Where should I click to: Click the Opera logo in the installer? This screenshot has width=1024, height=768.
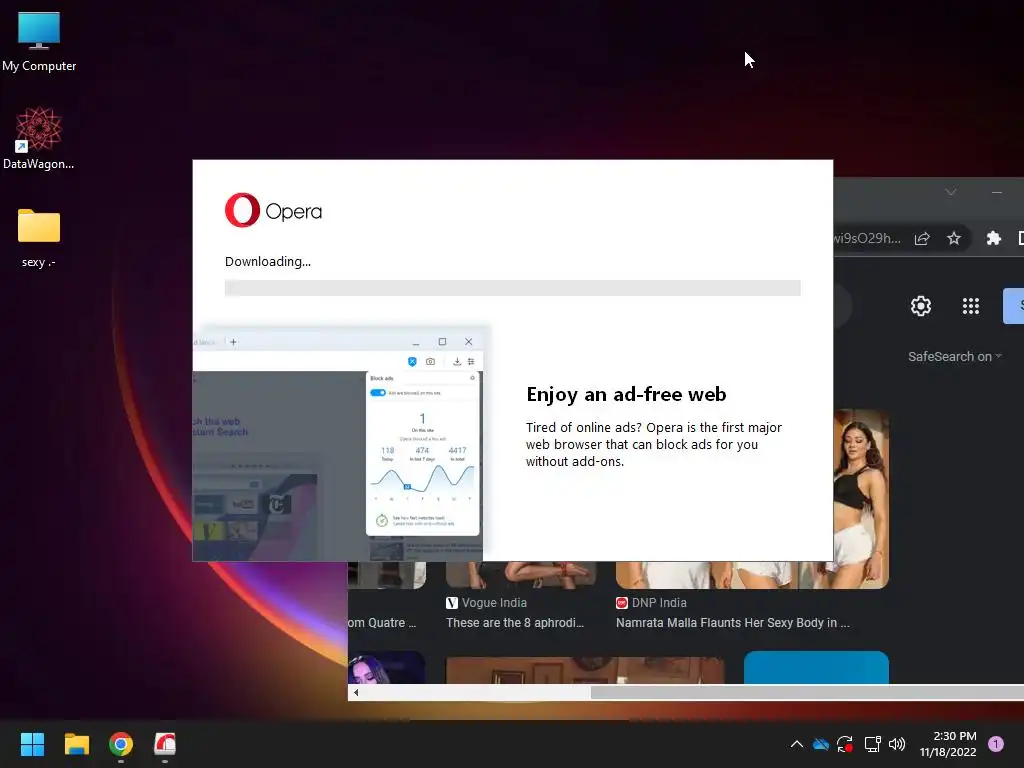coord(273,210)
